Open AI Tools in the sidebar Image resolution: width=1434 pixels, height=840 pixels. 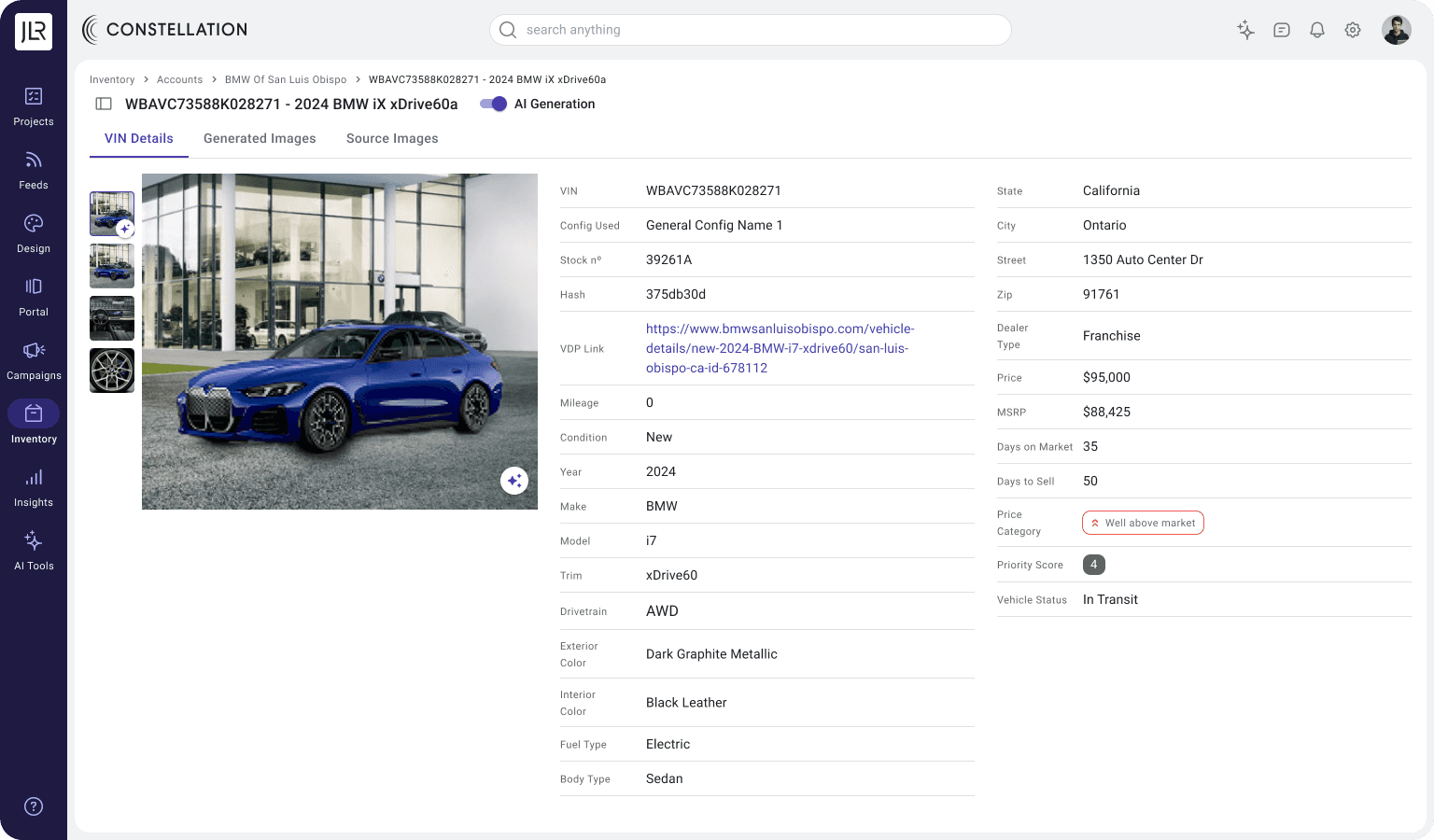click(34, 551)
